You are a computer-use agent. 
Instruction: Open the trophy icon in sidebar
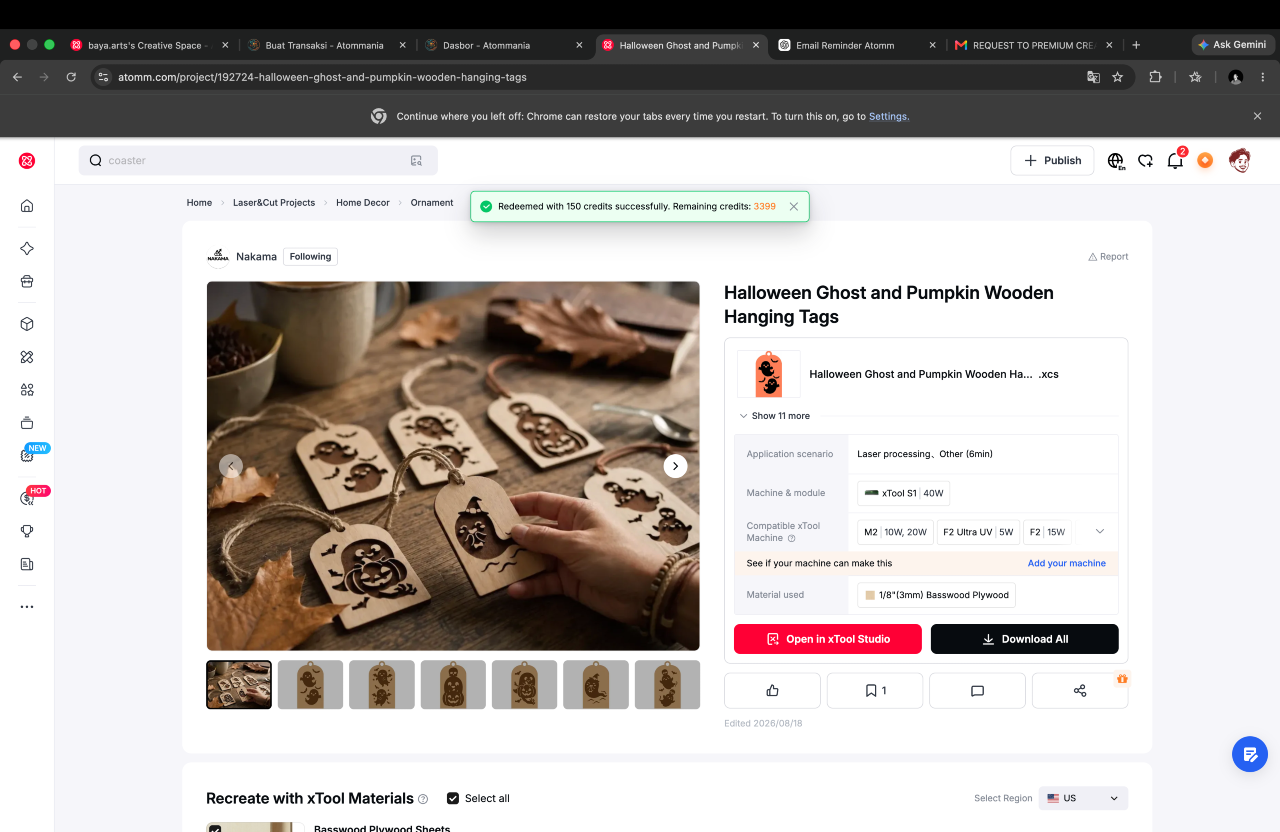[27, 531]
